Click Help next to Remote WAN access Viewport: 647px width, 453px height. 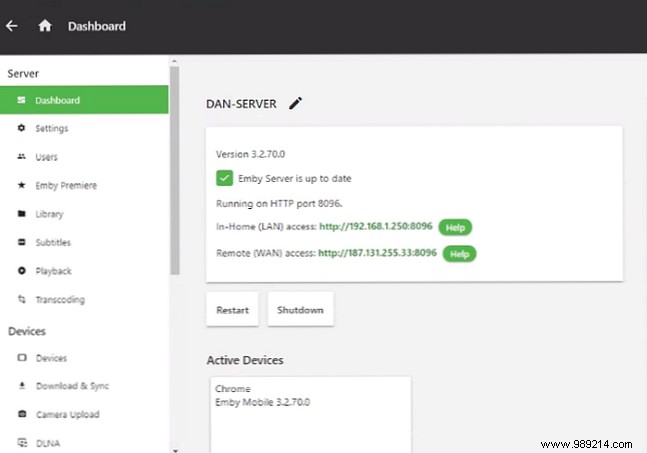tap(459, 254)
